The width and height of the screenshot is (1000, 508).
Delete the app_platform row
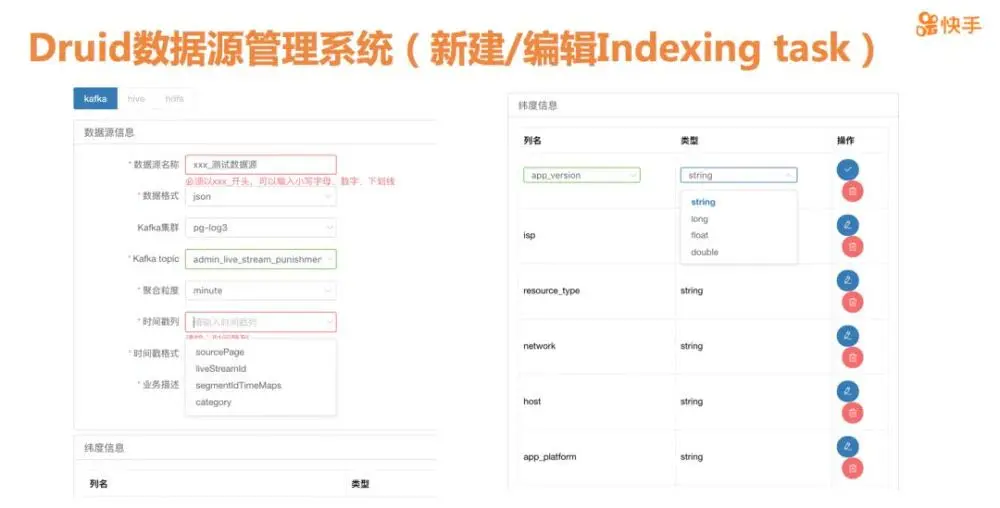pyautogui.click(x=853, y=468)
